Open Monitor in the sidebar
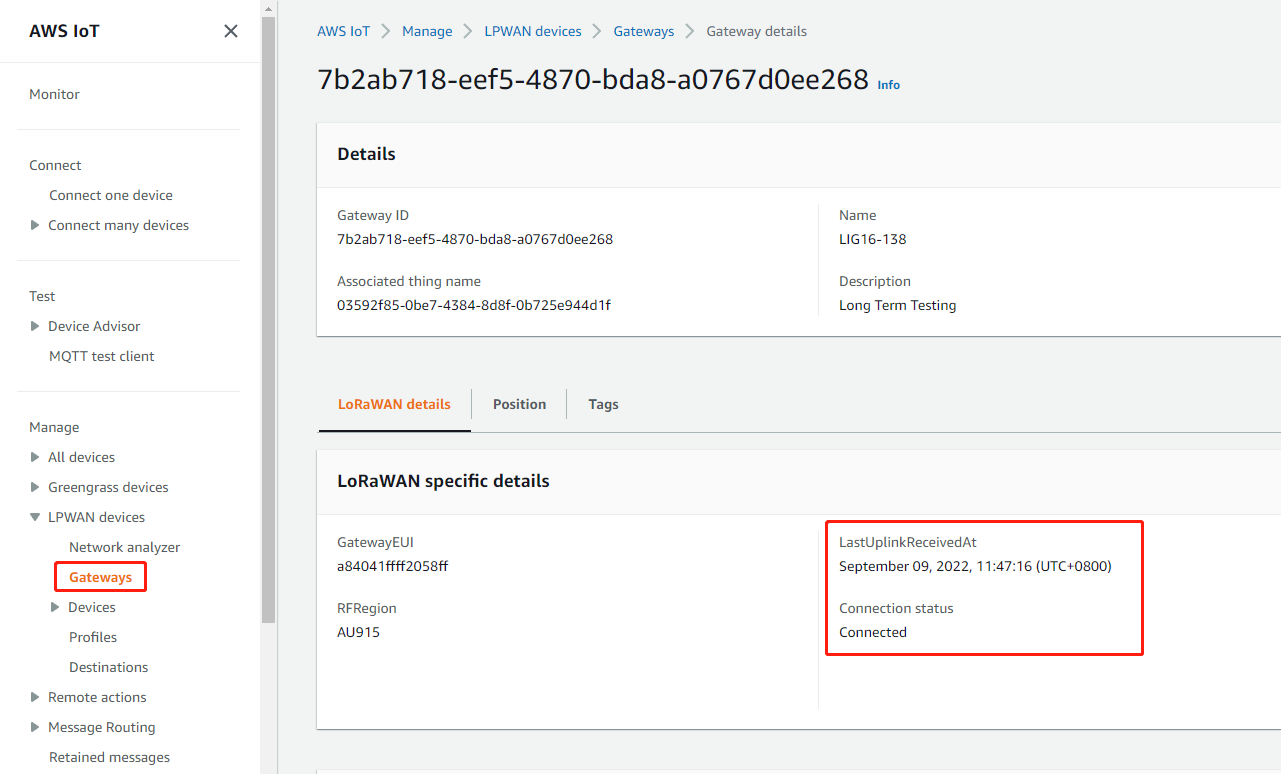Image resolution: width=1281 pixels, height=774 pixels. tap(54, 94)
